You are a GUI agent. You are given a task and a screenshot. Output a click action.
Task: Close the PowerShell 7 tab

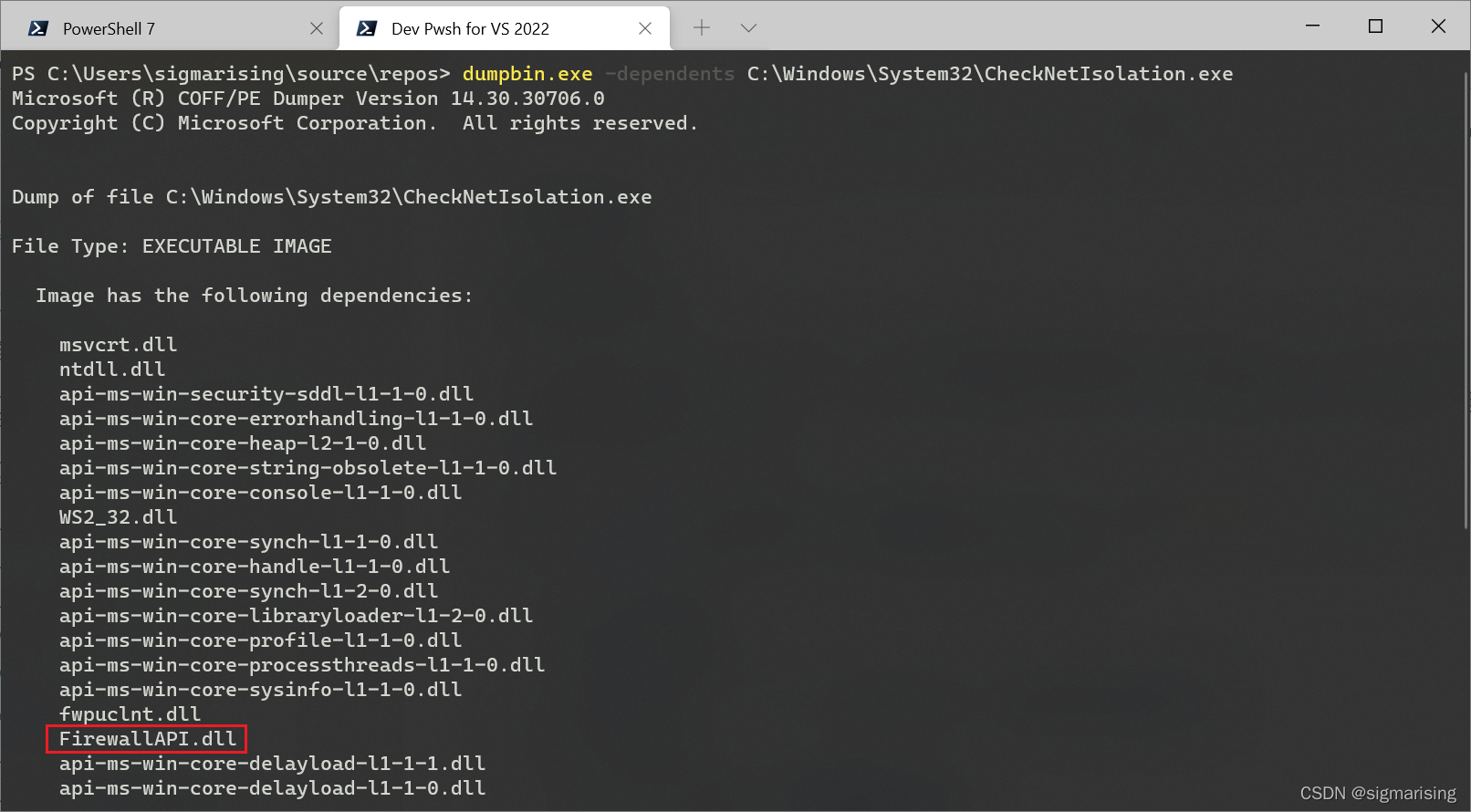[x=317, y=28]
